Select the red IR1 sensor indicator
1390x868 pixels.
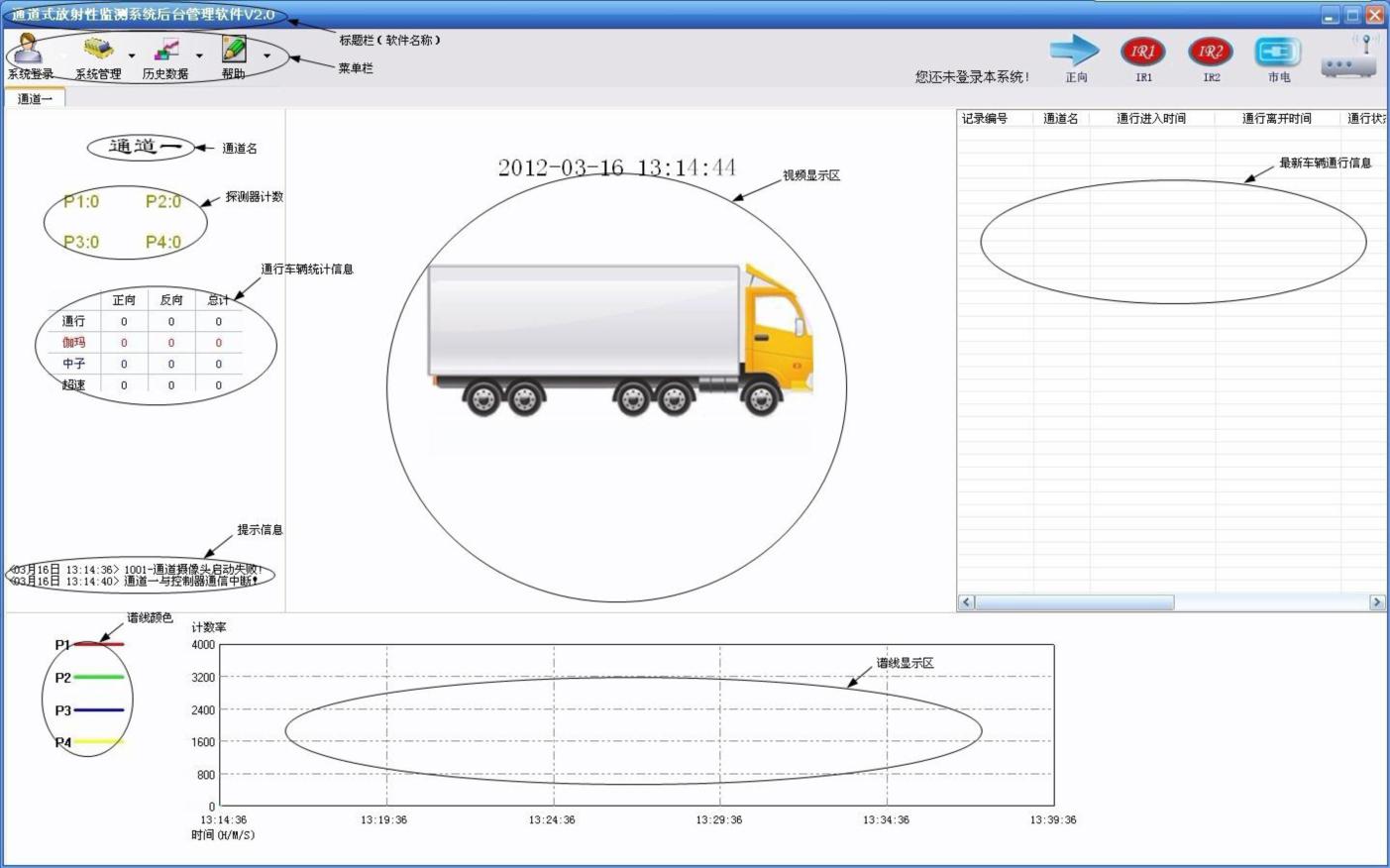1142,52
